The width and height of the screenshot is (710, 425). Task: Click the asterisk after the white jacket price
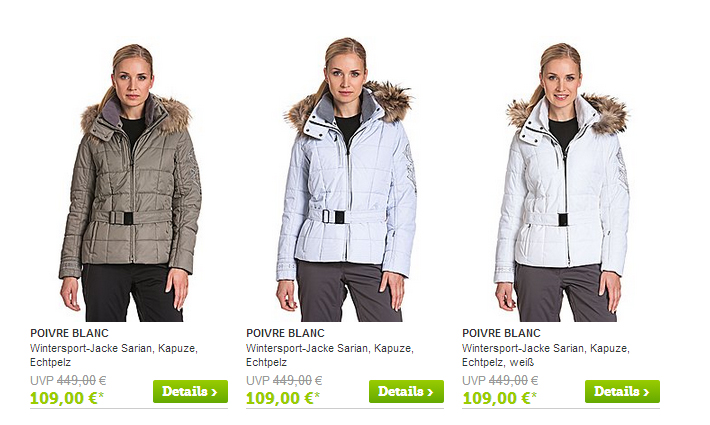[533, 395]
